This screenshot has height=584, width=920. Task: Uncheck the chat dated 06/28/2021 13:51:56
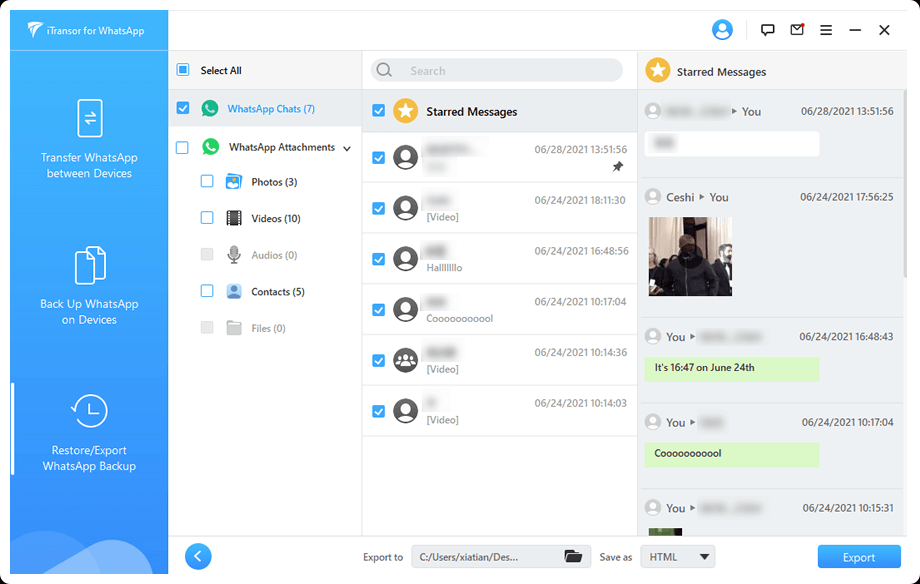tap(378, 157)
